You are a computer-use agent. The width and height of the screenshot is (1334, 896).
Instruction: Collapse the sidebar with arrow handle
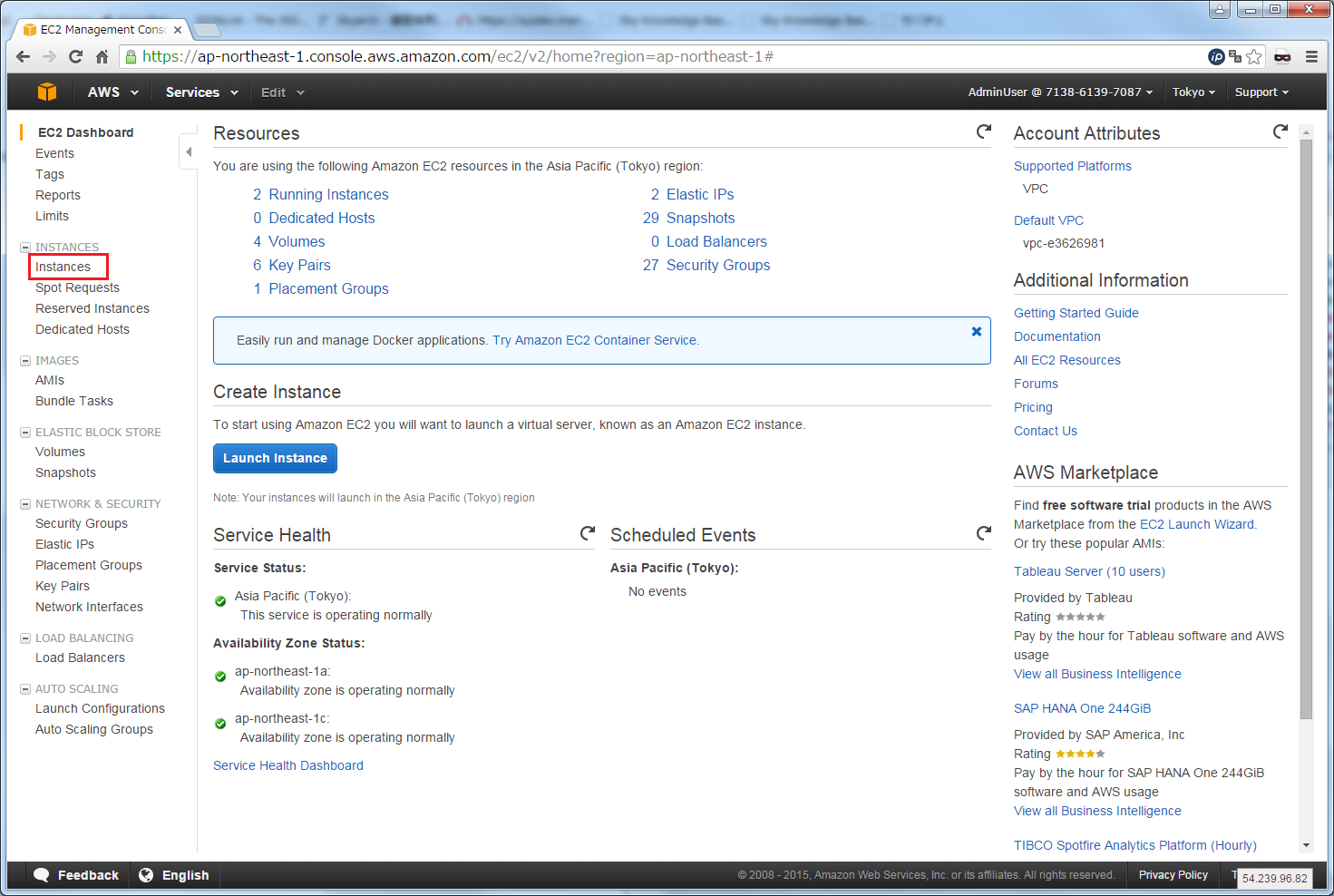click(189, 151)
